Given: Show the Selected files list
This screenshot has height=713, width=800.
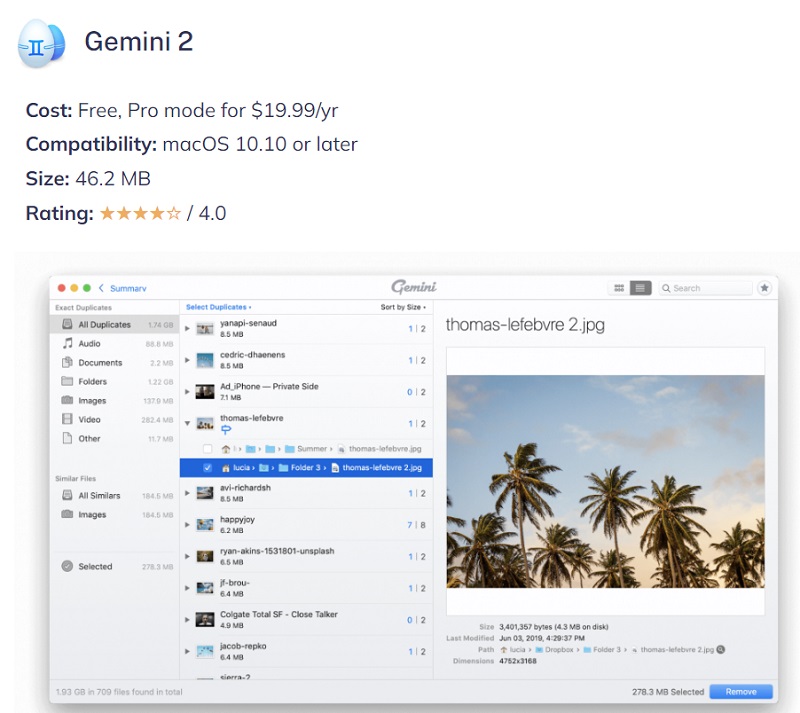Looking at the screenshot, I should pos(95,567).
